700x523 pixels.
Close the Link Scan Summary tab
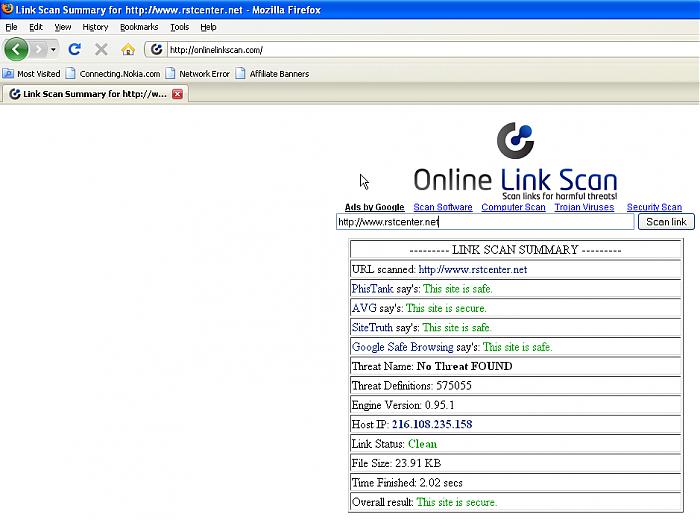(x=177, y=94)
